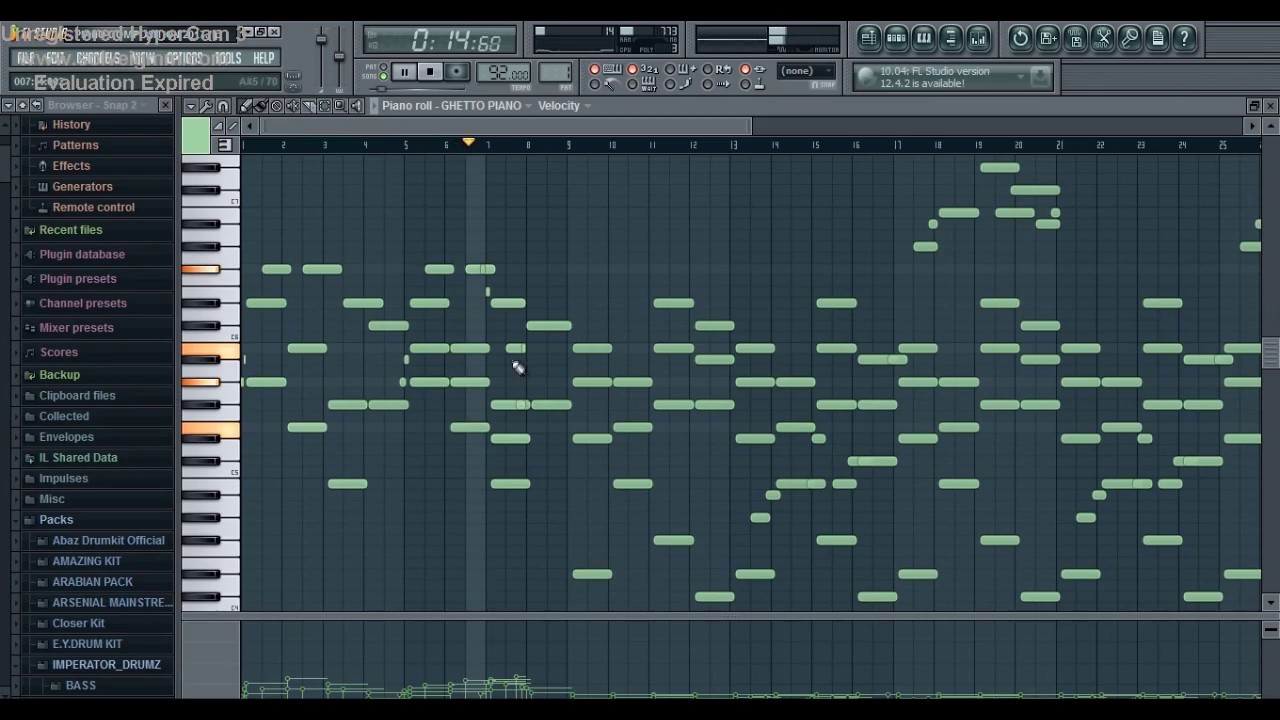
Task: Open the Playlist view button
Action: tap(868, 39)
